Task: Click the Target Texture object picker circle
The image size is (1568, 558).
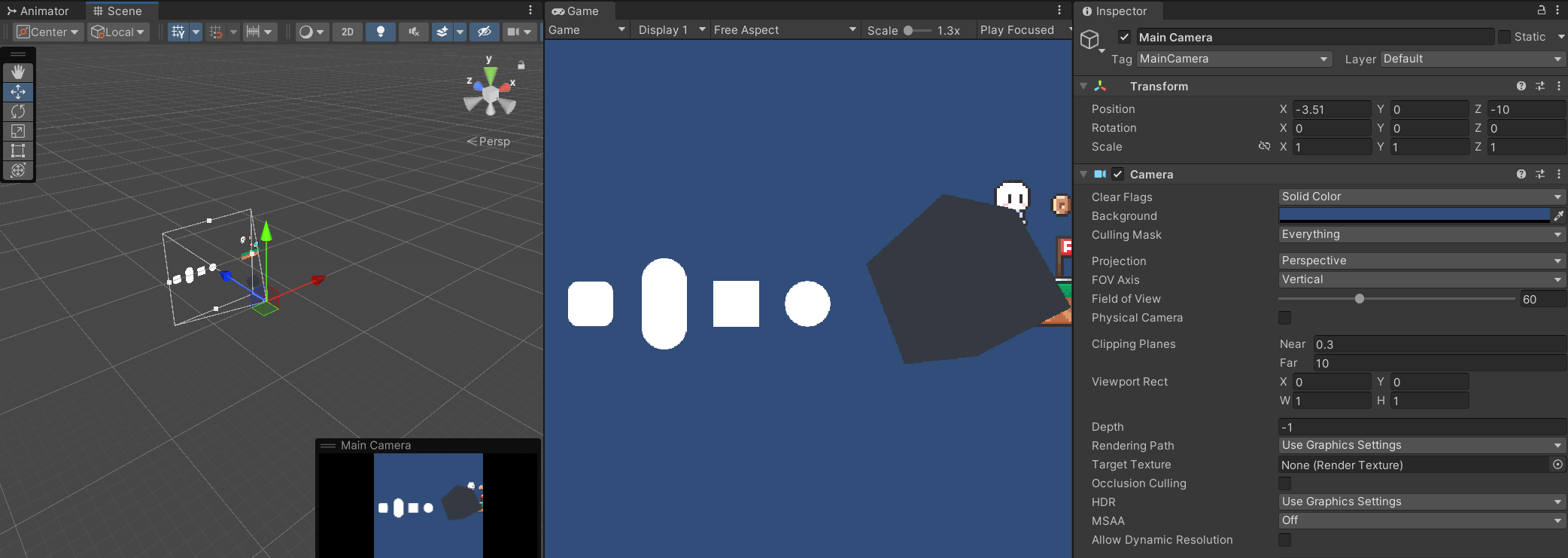Action: coord(1557,465)
